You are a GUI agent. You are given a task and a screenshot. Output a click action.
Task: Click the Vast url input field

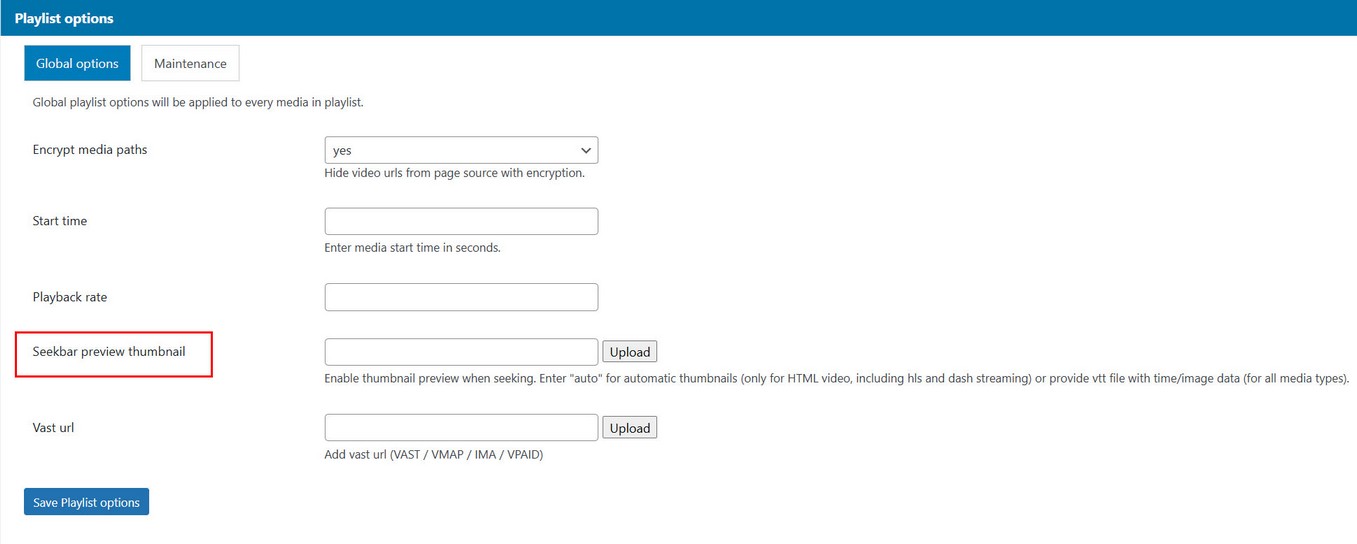[461, 428]
